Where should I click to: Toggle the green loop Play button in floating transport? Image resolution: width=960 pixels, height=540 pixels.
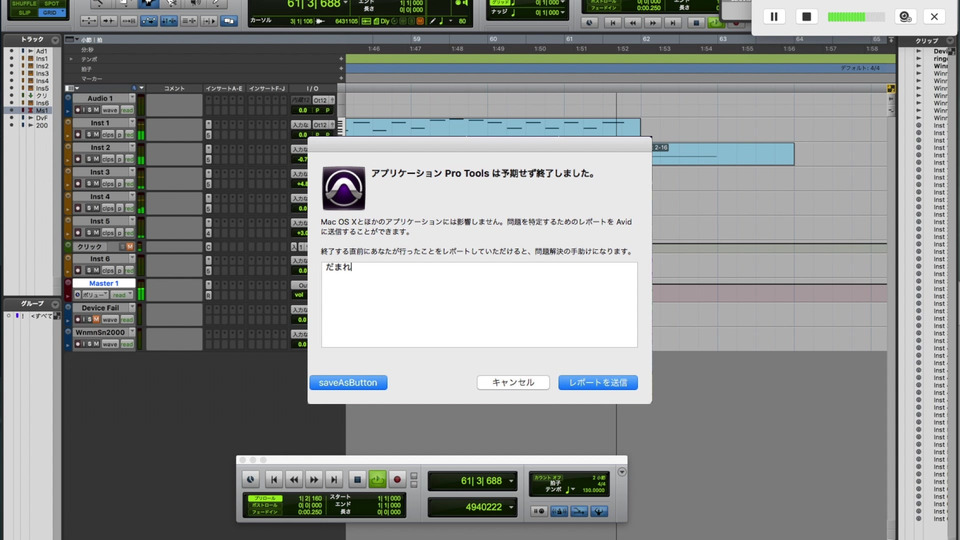tap(377, 479)
